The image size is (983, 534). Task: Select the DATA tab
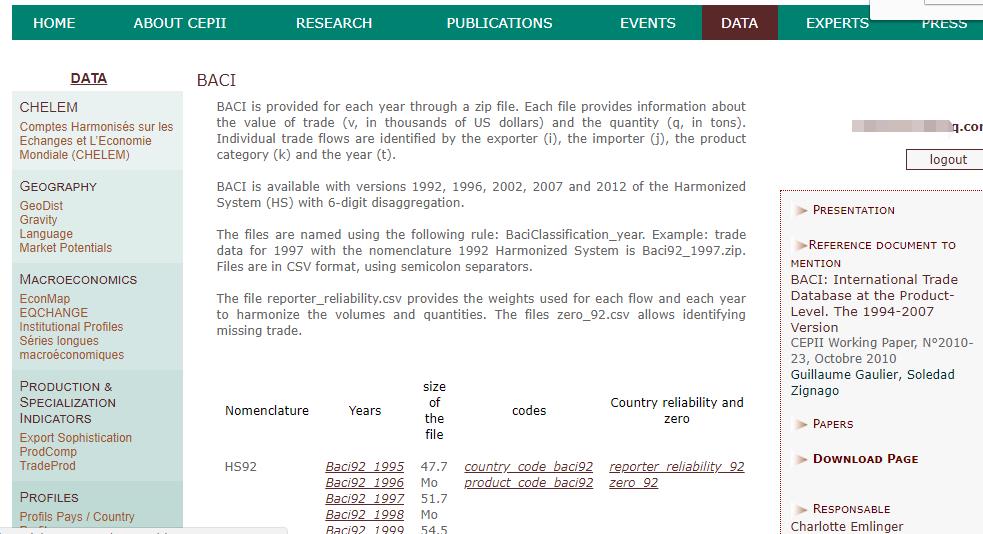(740, 23)
